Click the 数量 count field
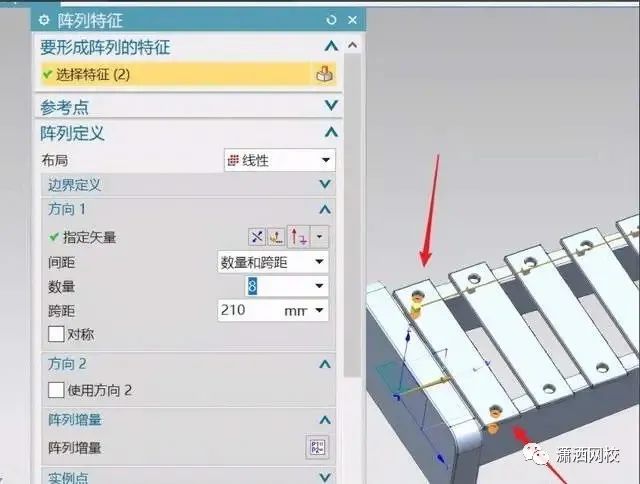The image size is (640, 484). pos(286,286)
